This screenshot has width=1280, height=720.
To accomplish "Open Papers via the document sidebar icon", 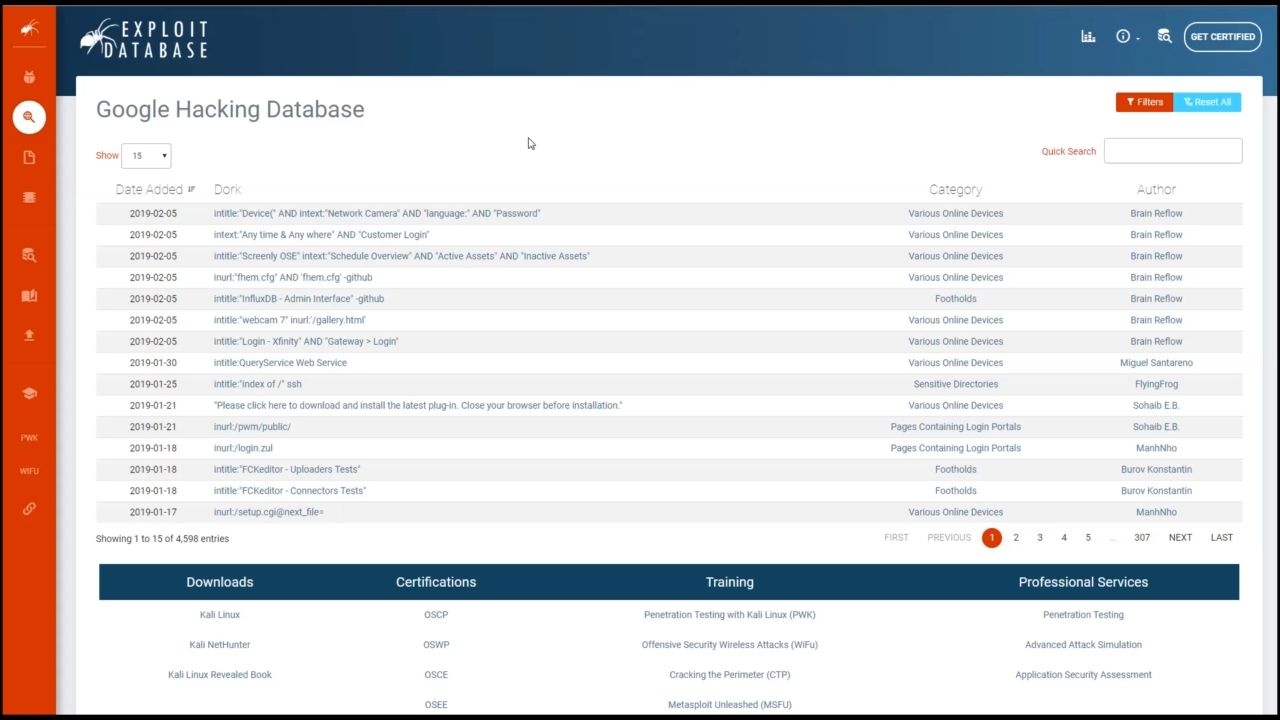I will pyautogui.click(x=29, y=157).
